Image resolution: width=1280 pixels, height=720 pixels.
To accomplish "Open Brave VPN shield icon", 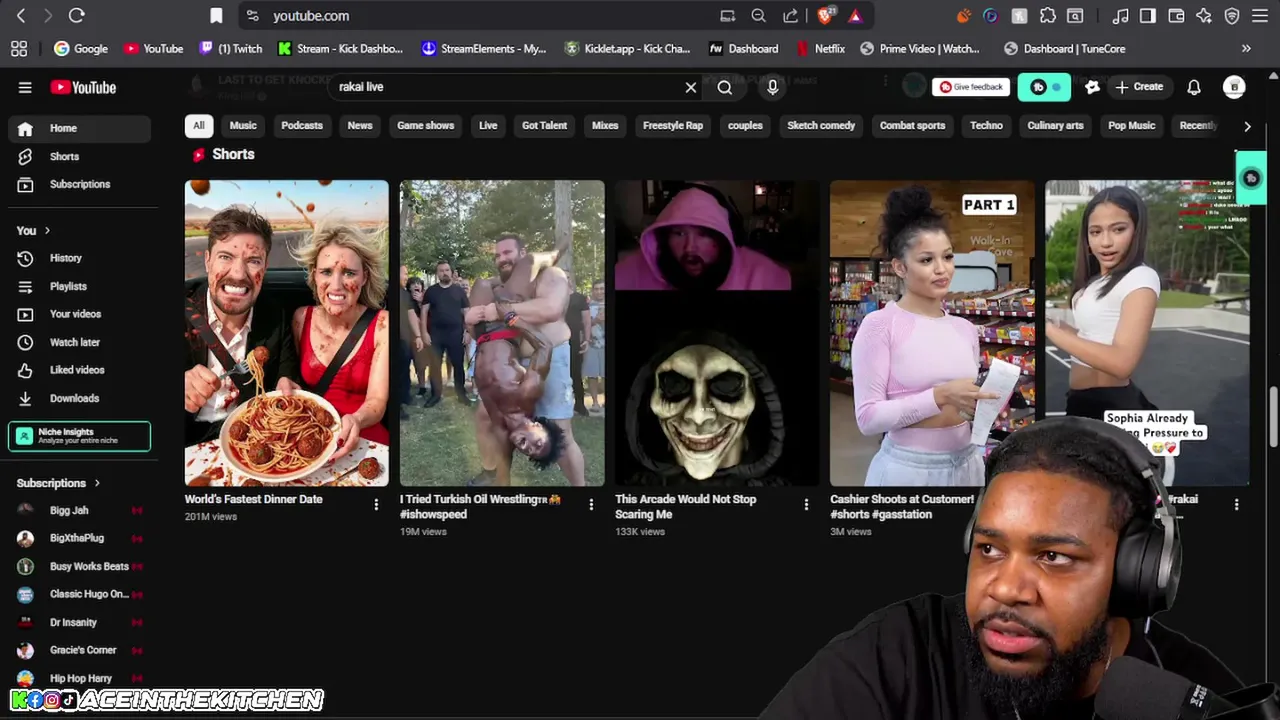I will click(x=1232, y=16).
